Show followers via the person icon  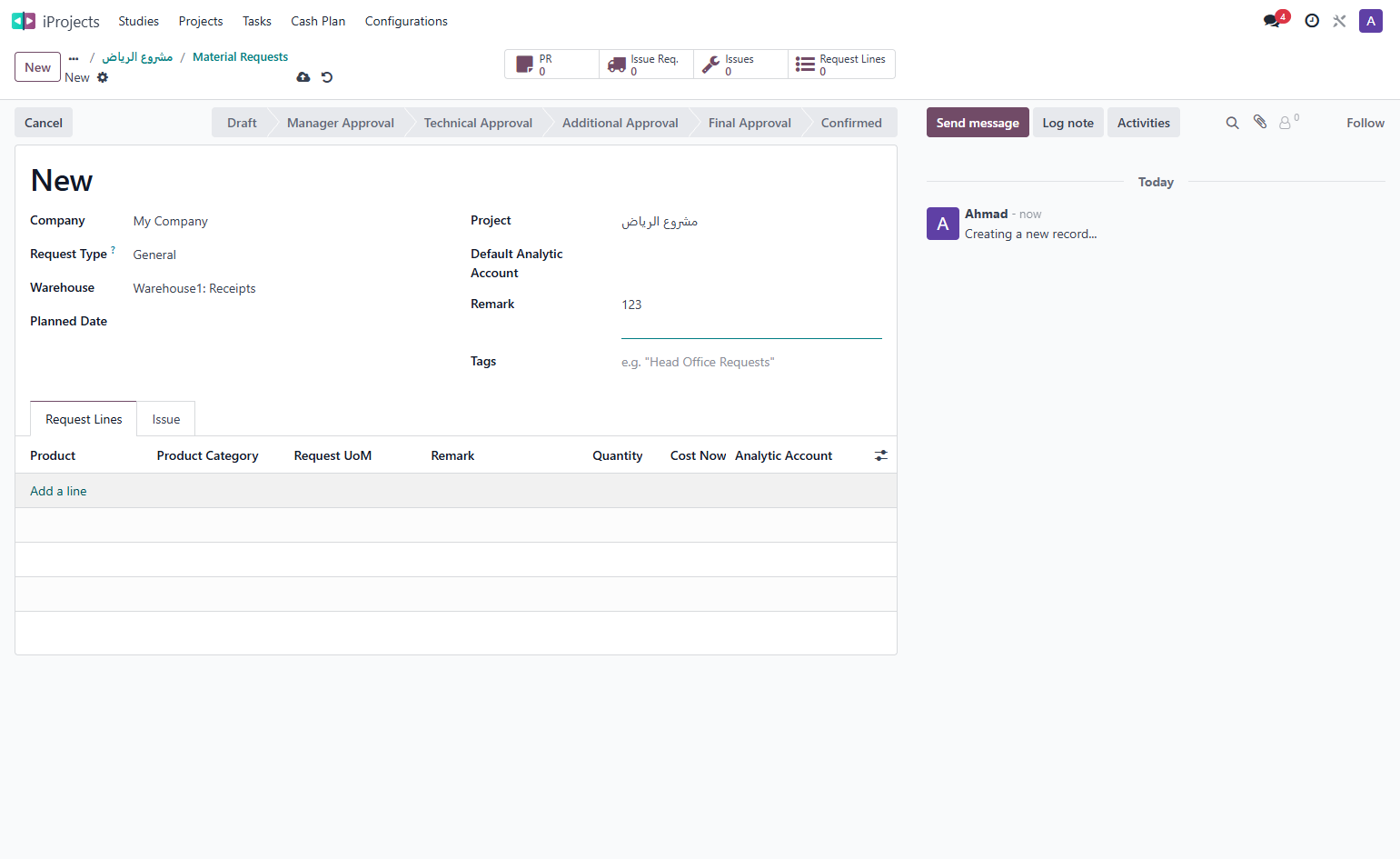click(x=1286, y=122)
